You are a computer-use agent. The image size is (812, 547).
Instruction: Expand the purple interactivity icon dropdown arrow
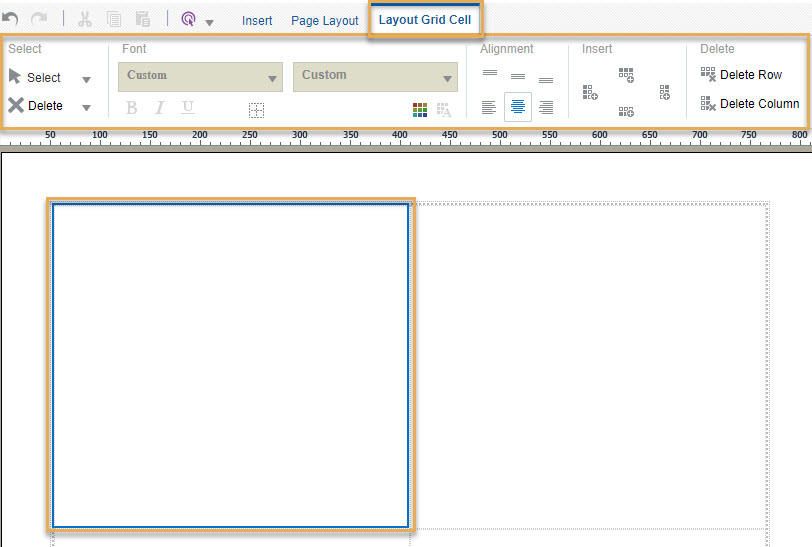click(209, 23)
